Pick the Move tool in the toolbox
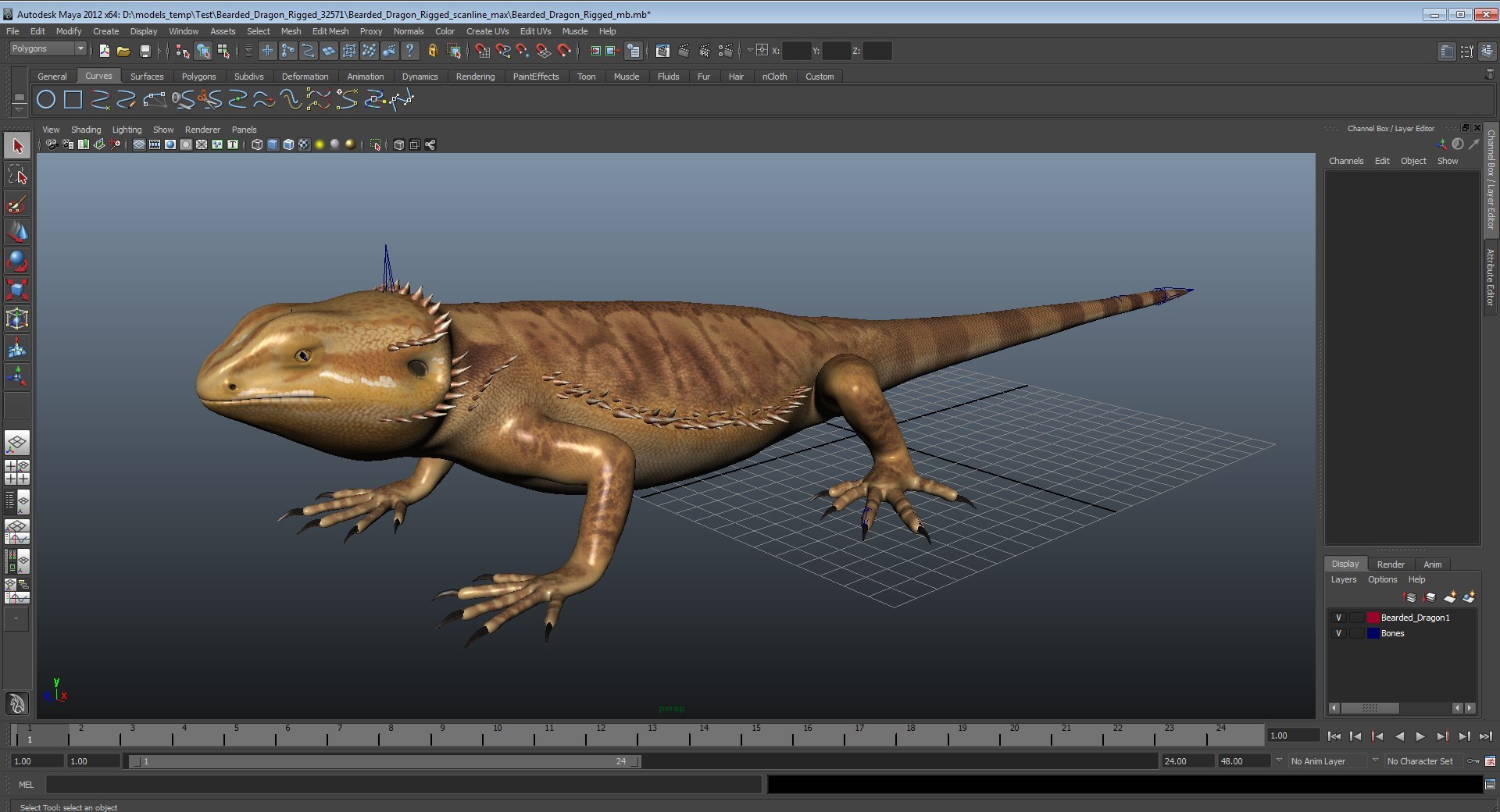 click(x=17, y=233)
